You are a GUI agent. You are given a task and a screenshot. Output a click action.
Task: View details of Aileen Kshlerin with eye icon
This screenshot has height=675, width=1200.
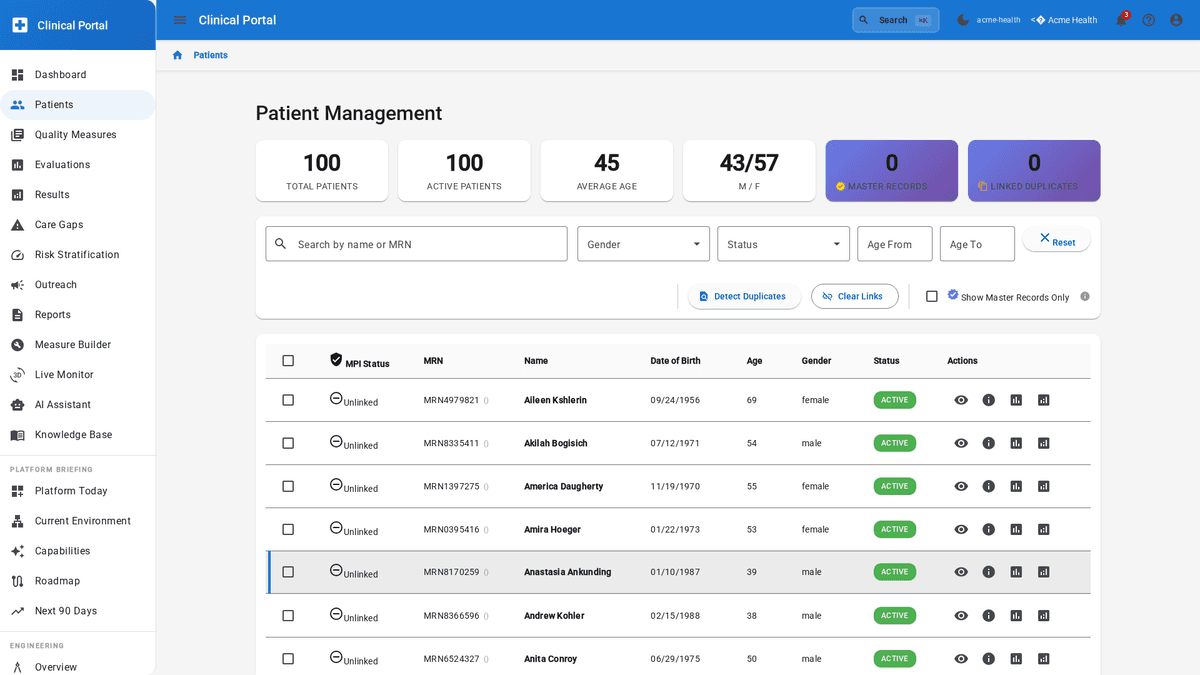pyautogui.click(x=961, y=399)
